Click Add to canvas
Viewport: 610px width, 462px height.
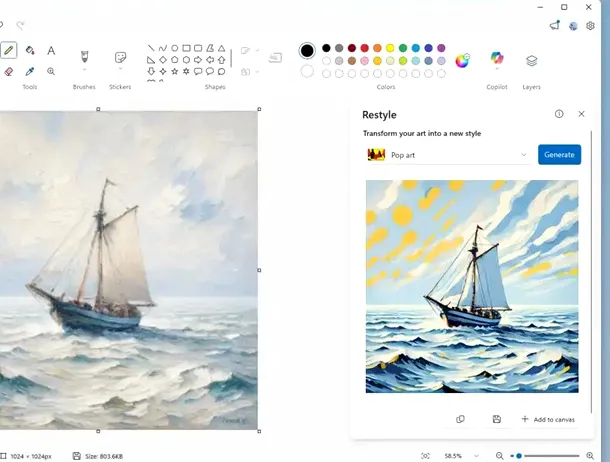click(548, 419)
